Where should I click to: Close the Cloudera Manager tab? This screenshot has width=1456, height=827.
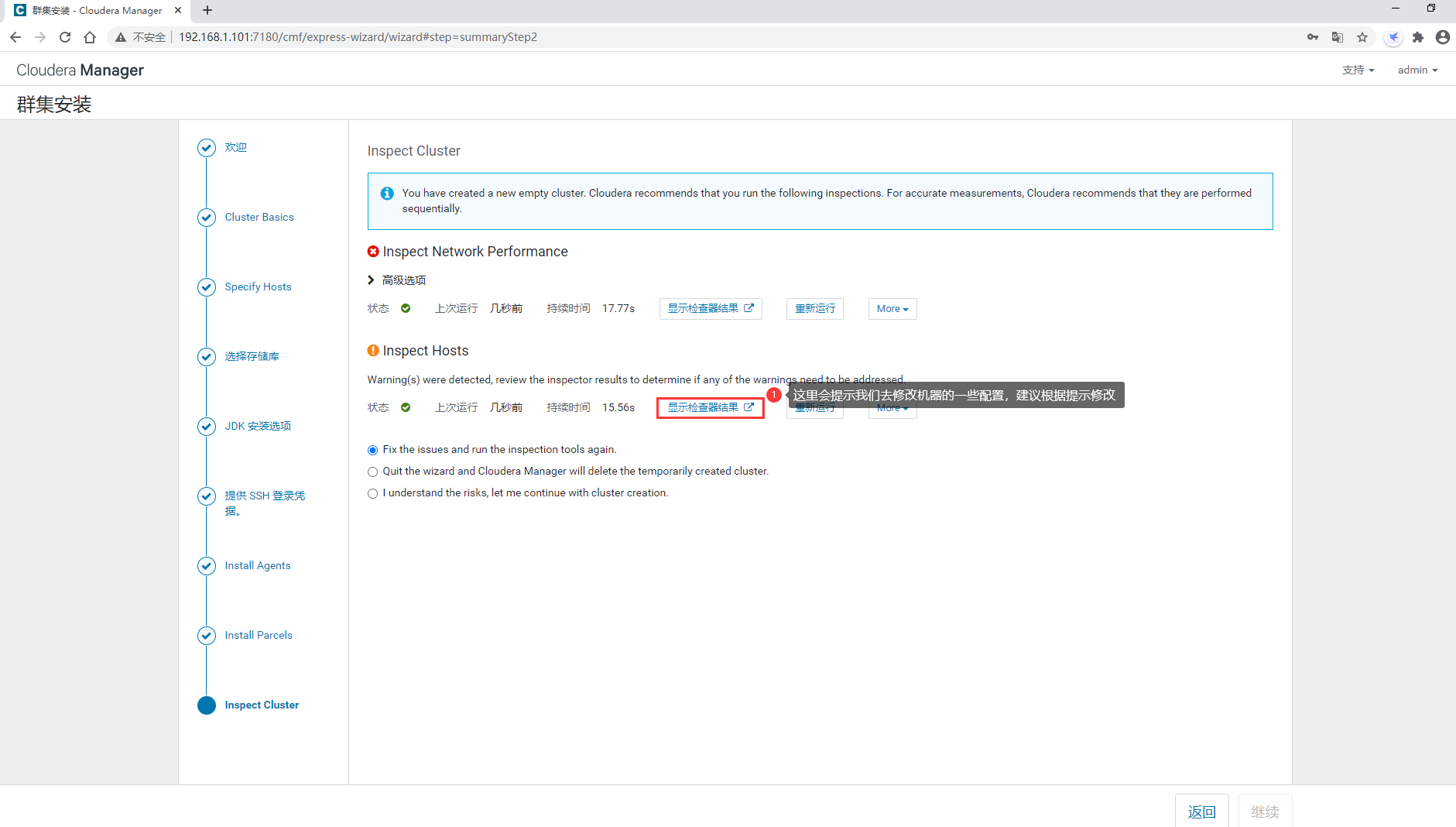pos(178,10)
